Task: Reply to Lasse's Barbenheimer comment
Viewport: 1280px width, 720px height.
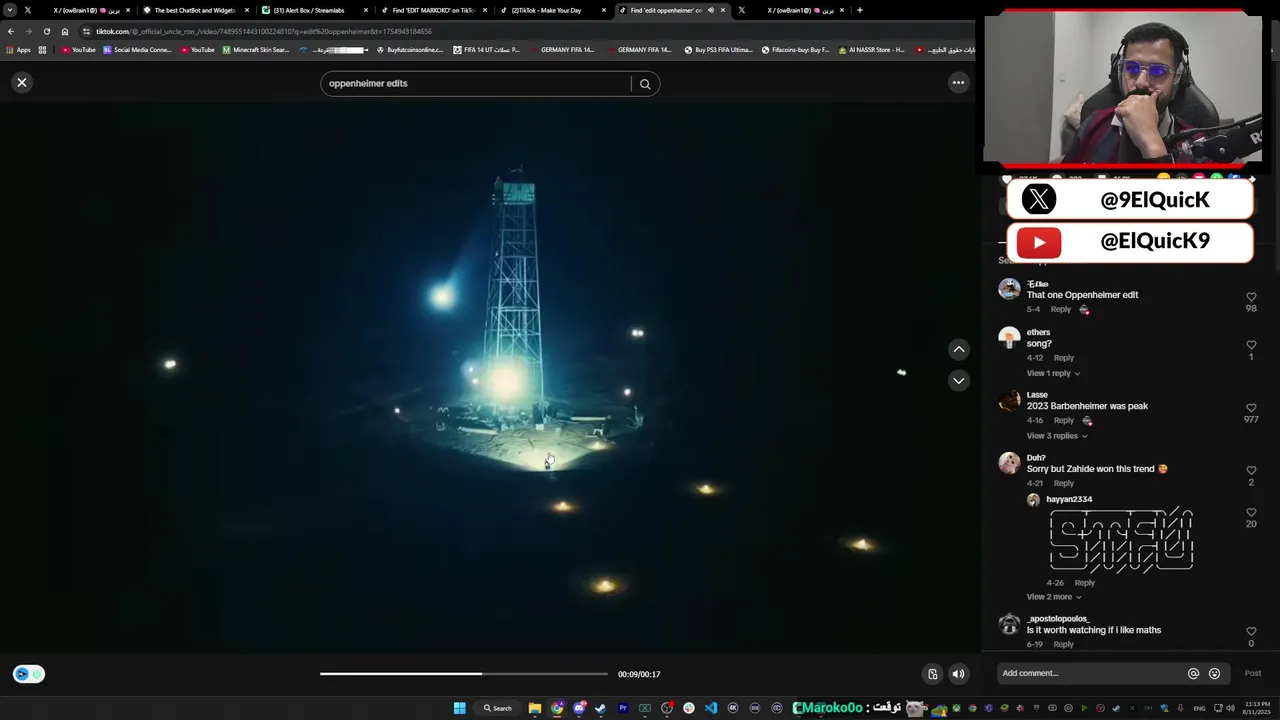Action: tap(1064, 421)
